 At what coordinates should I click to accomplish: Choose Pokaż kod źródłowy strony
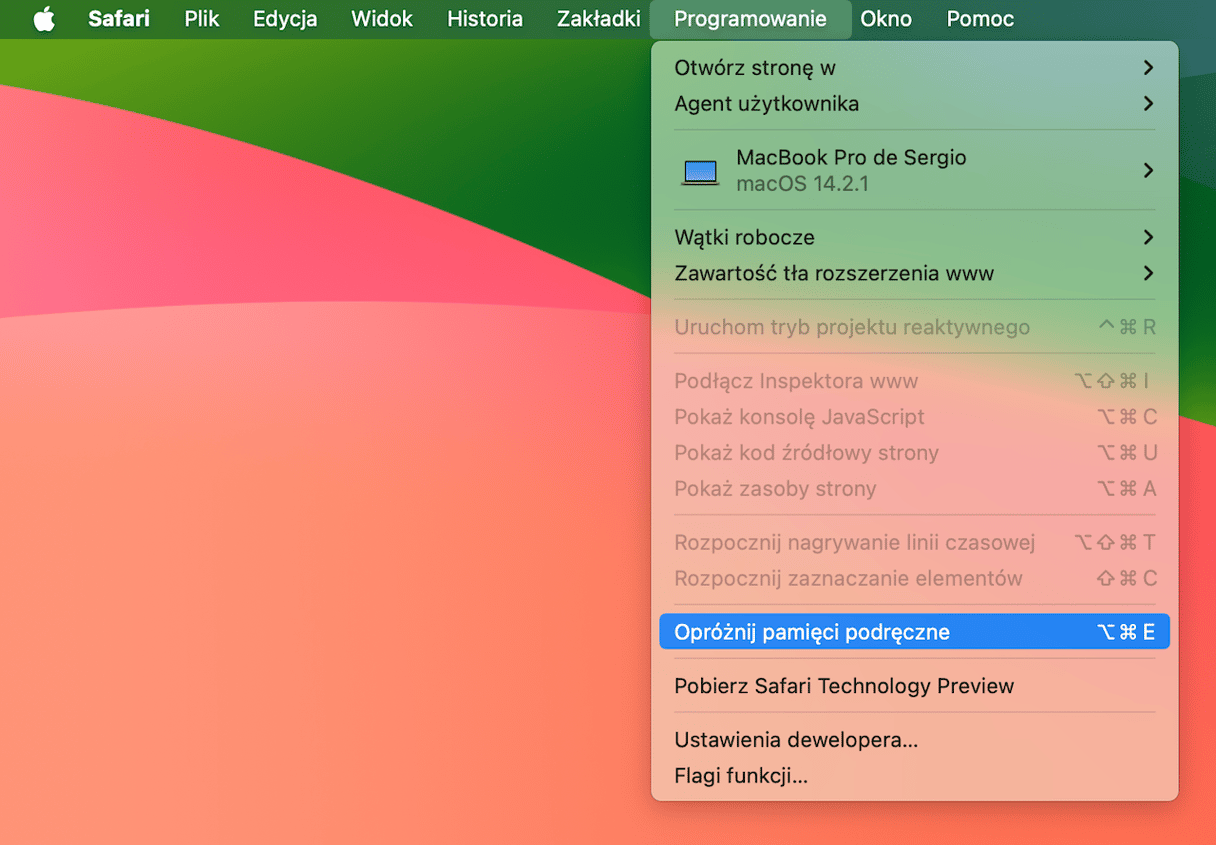point(914,453)
